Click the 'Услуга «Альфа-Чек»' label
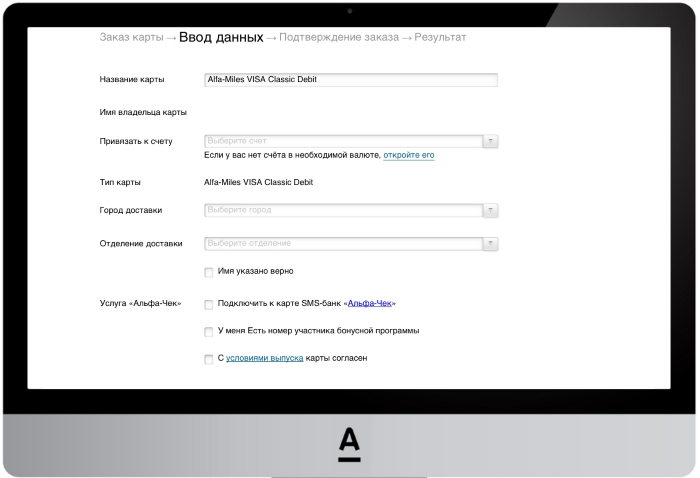The height and width of the screenshot is (478, 700). [140, 303]
